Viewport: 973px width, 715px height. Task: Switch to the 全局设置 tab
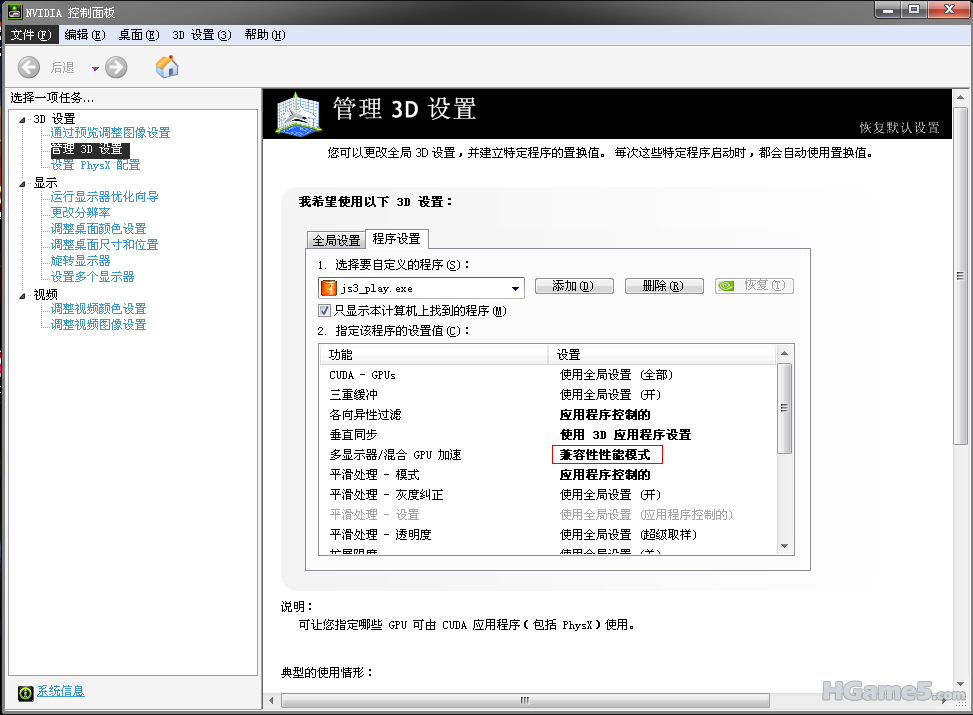coord(336,240)
